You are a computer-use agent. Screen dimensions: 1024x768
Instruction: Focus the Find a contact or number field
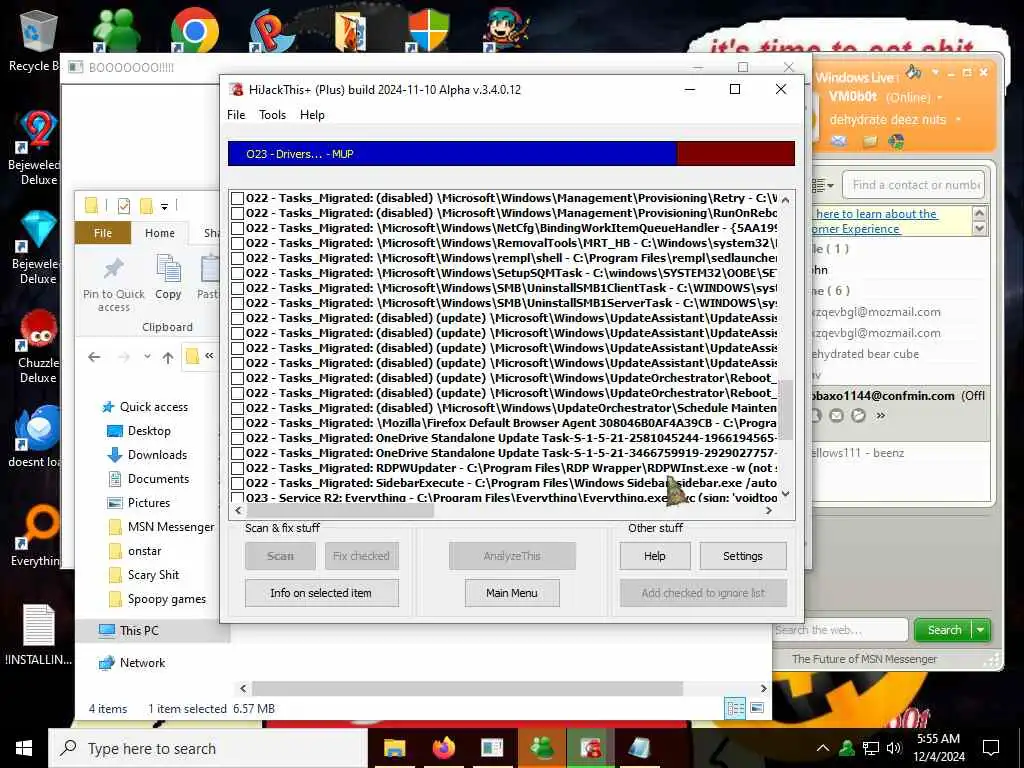(914, 185)
